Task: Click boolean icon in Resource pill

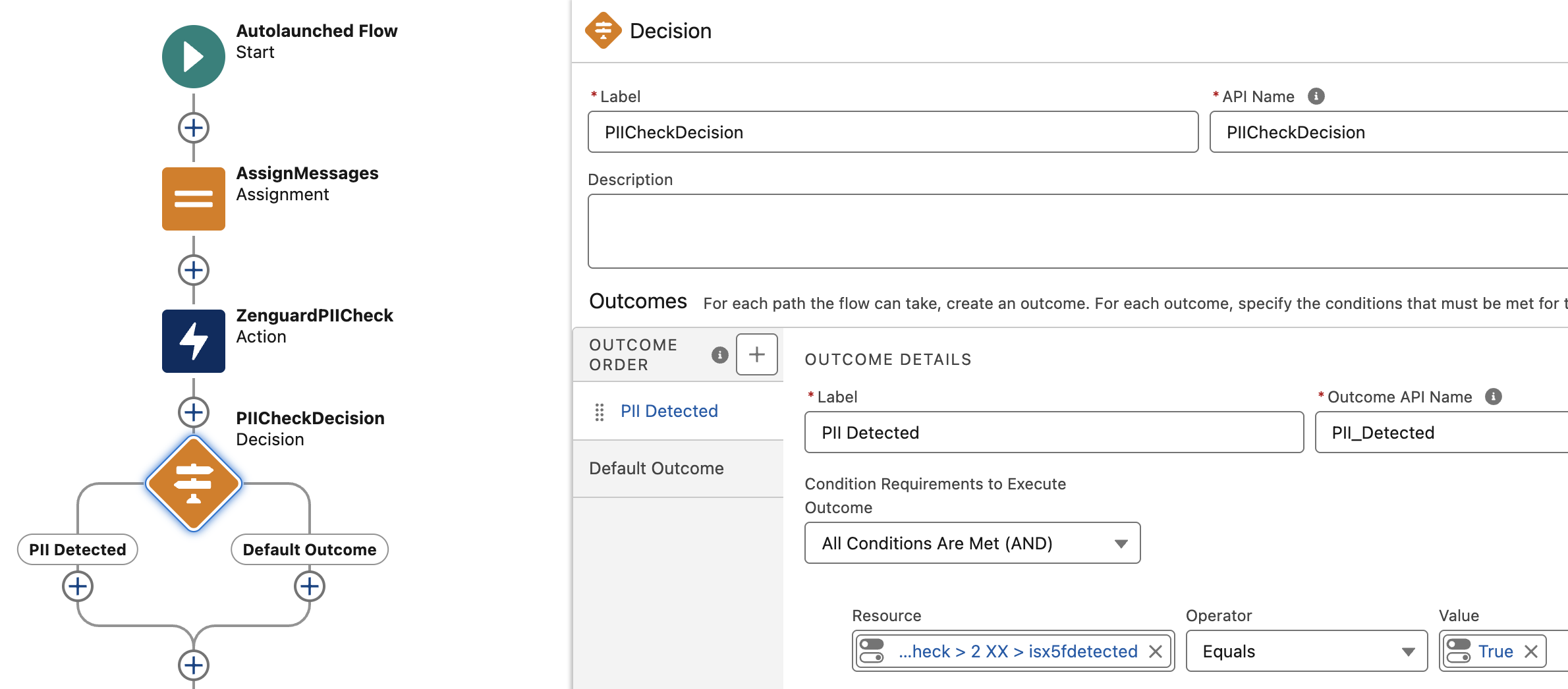Action: [x=872, y=651]
